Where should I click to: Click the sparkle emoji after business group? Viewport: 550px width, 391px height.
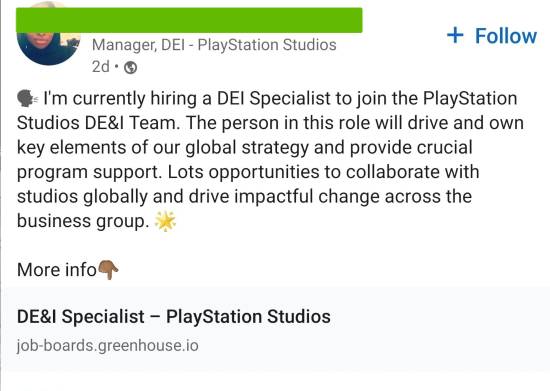click(165, 222)
